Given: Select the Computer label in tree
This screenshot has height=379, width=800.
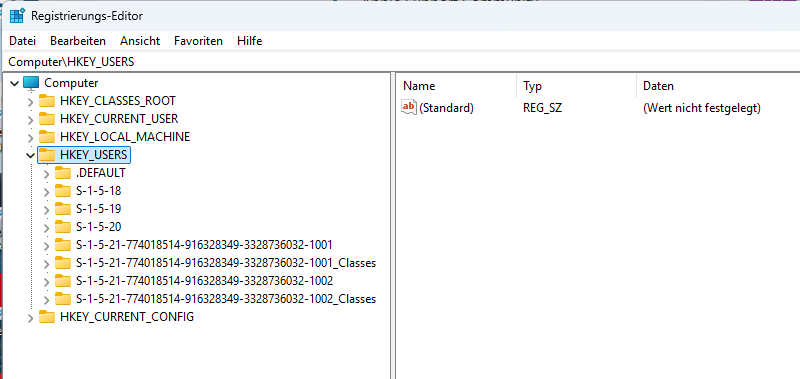Looking at the screenshot, I should (x=71, y=83).
